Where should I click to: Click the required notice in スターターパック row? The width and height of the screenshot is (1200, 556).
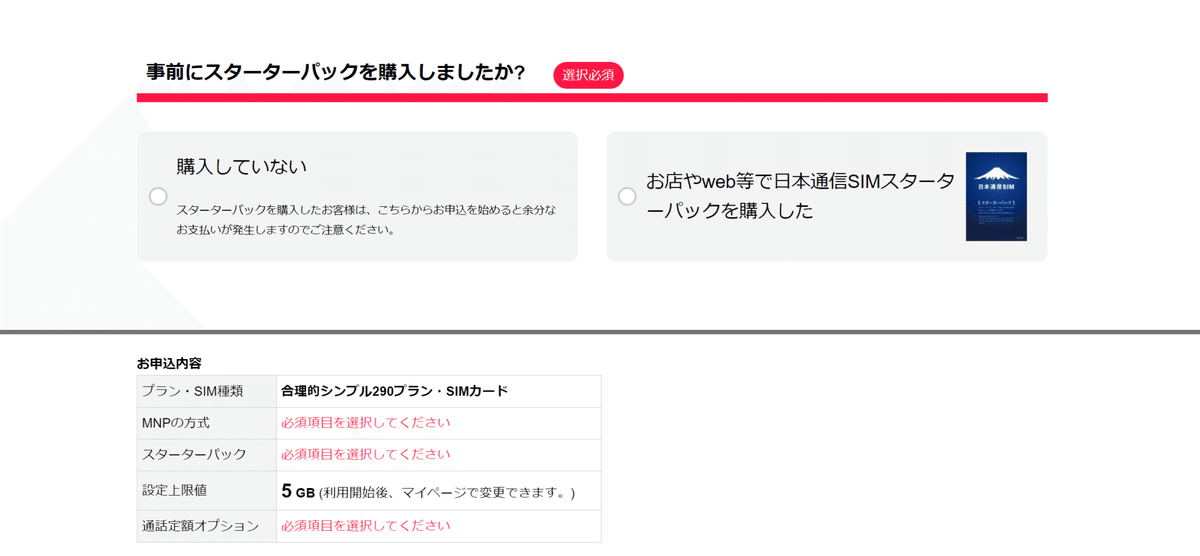point(365,455)
